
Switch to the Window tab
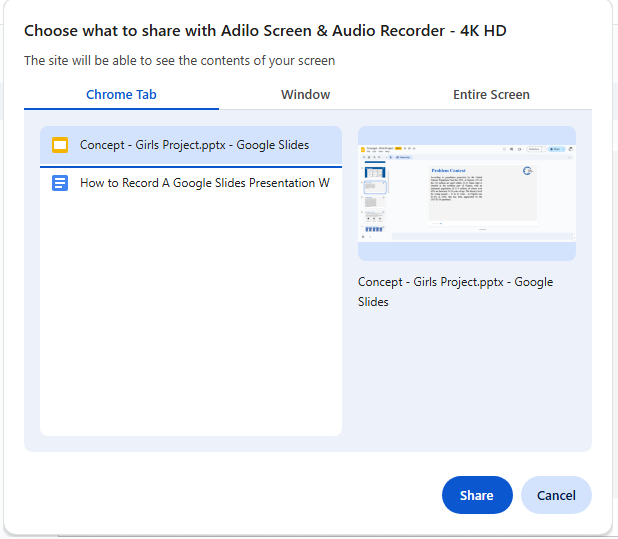[x=305, y=95]
